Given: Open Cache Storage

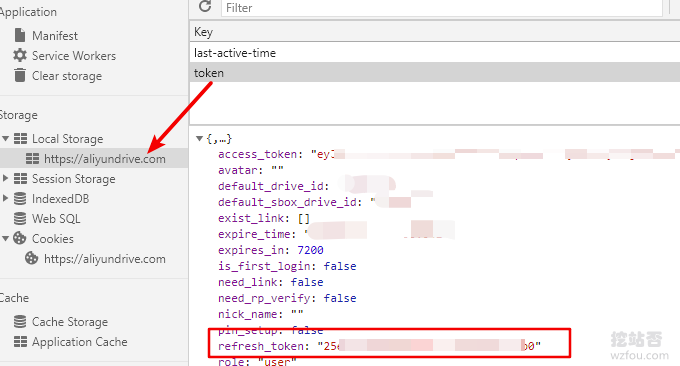Looking at the screenshot, I should (70, 322).
